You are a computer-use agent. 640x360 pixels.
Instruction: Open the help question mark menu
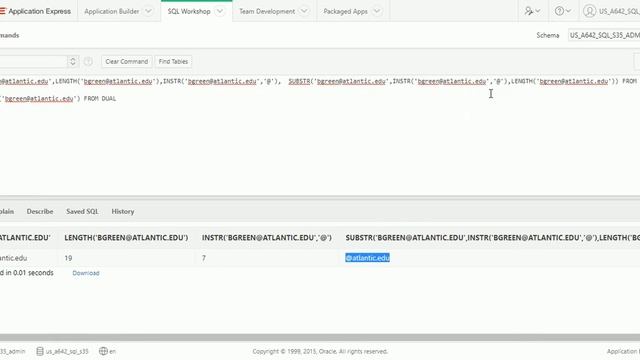coord(563,11)
